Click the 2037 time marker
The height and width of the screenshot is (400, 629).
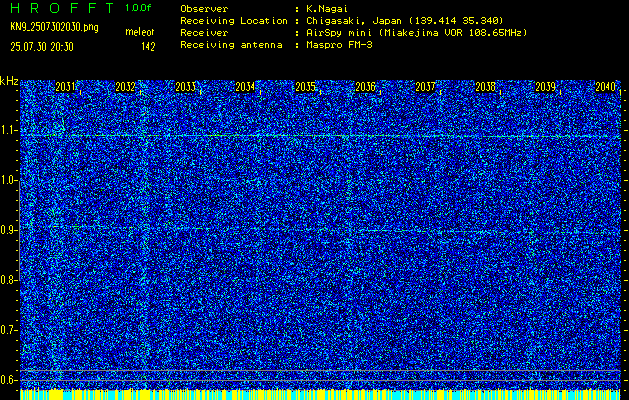coord(425,87)
